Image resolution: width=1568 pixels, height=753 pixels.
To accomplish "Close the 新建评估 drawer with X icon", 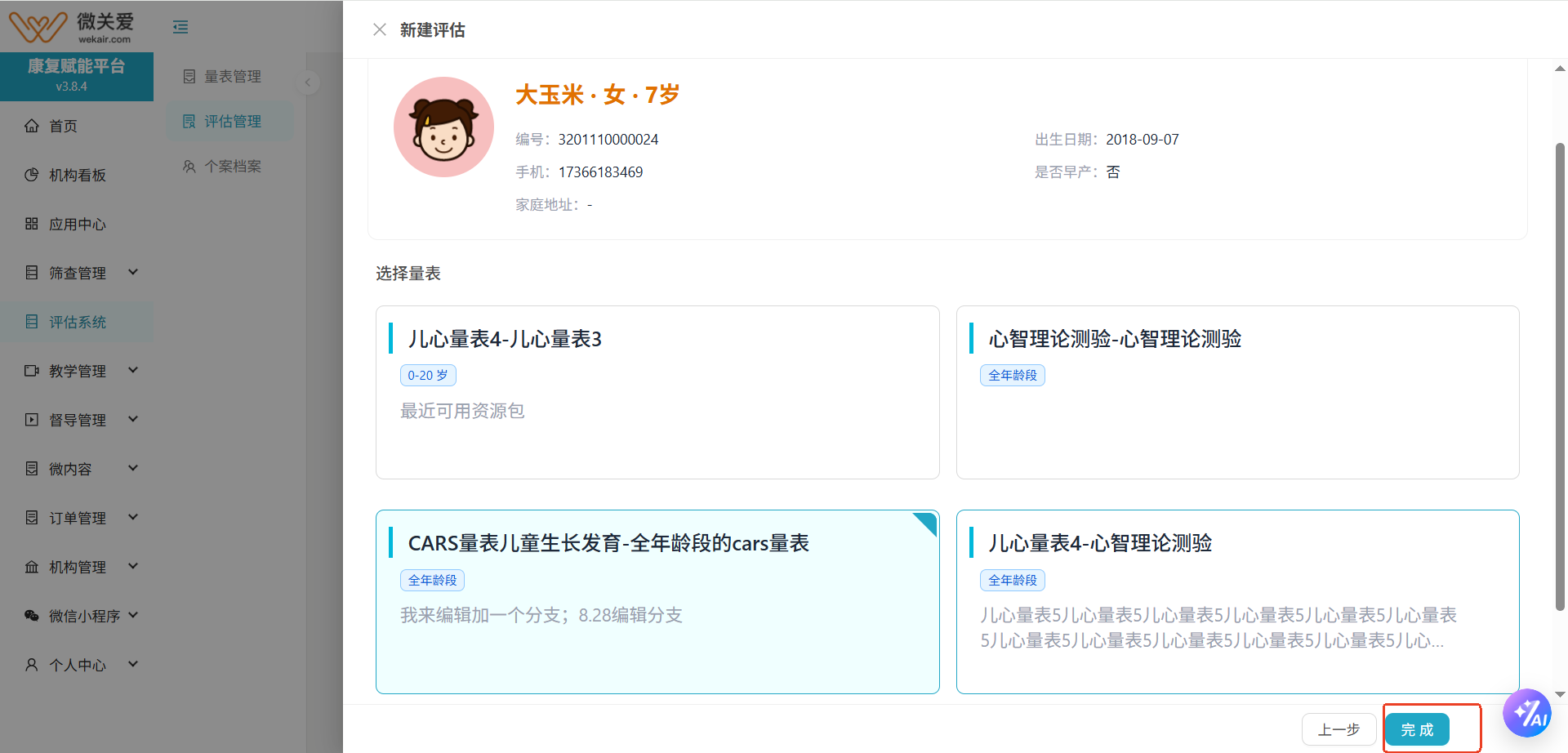I will pyautogui.click(x=380, y=30).
